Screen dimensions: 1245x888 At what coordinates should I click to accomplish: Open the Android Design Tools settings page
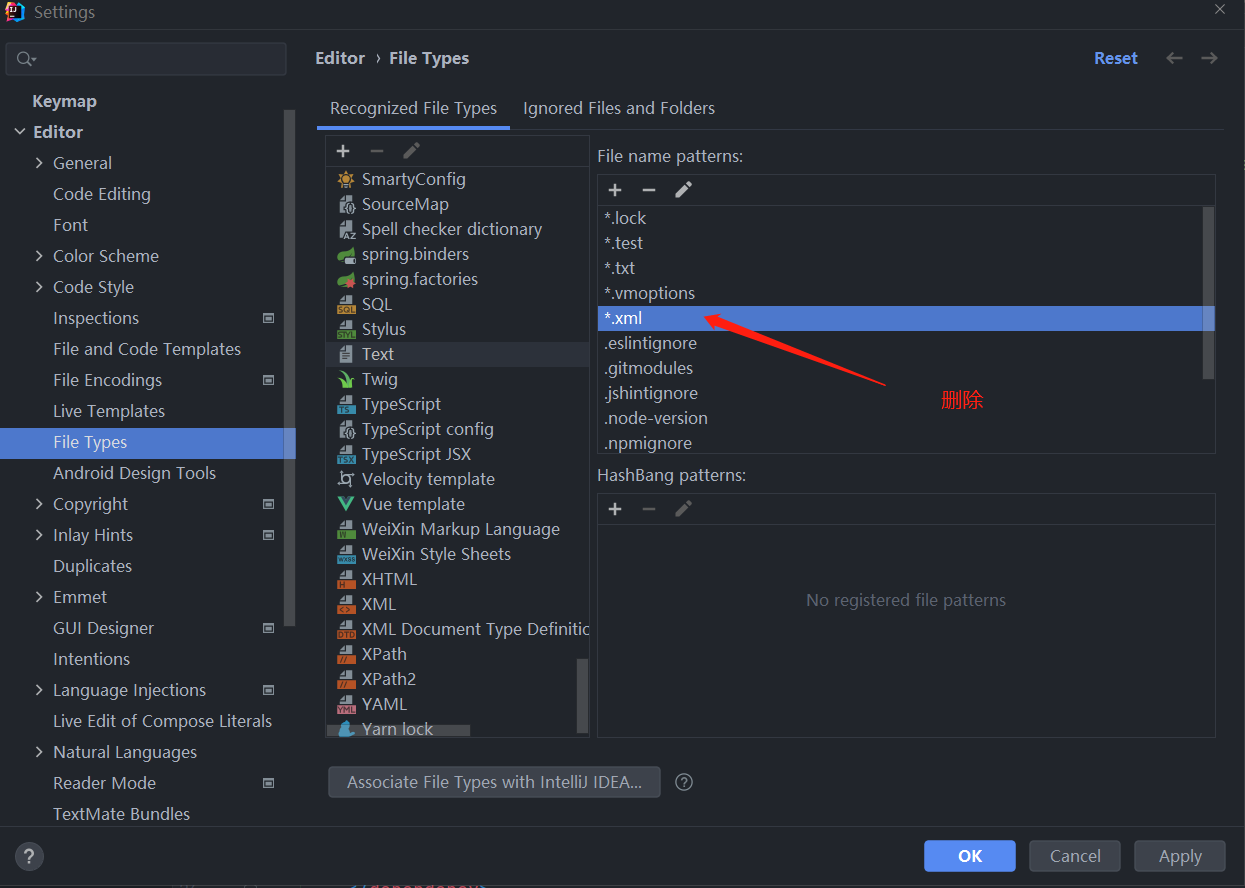[x=134, y=473]
